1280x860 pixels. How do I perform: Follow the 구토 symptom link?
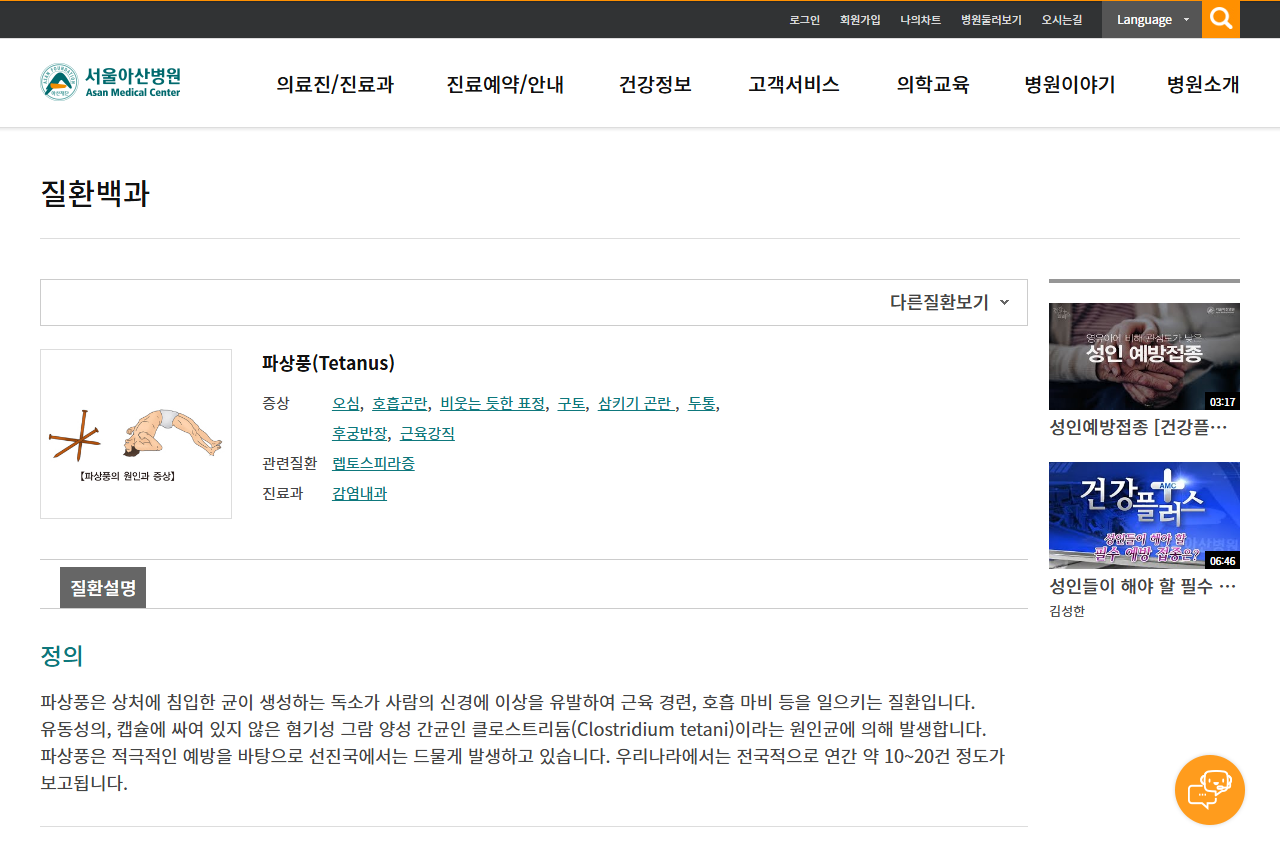tap(571, 403)
